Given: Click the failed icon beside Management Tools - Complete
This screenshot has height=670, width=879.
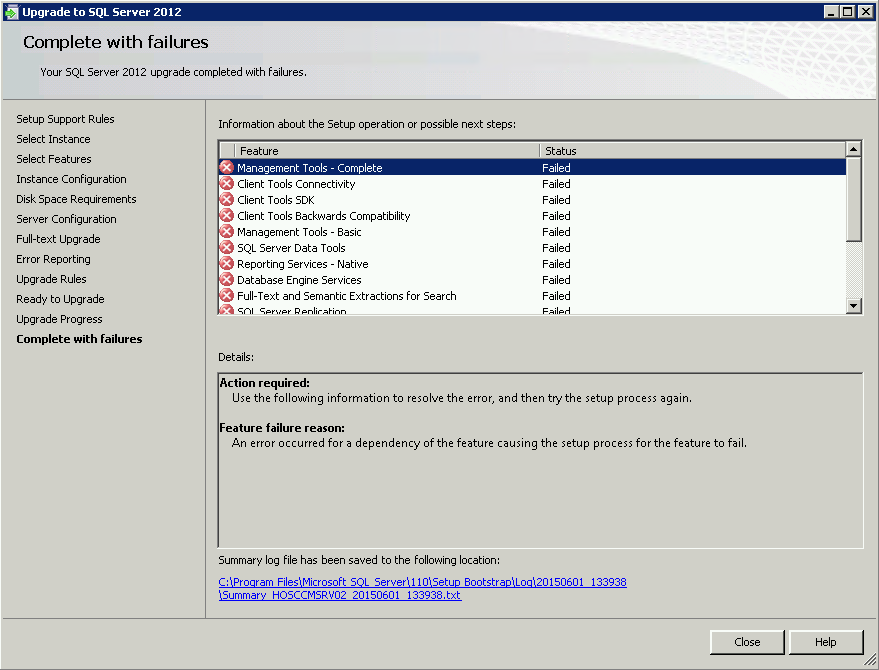Looking at the screenshot, I should point(226,168).
